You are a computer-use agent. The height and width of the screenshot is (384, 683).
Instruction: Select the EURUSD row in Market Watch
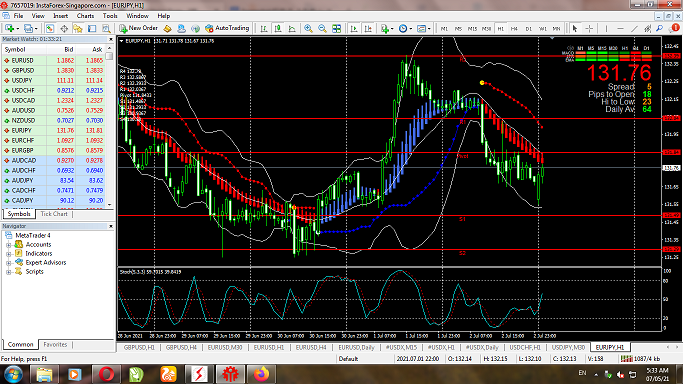(x=54, y=61)
